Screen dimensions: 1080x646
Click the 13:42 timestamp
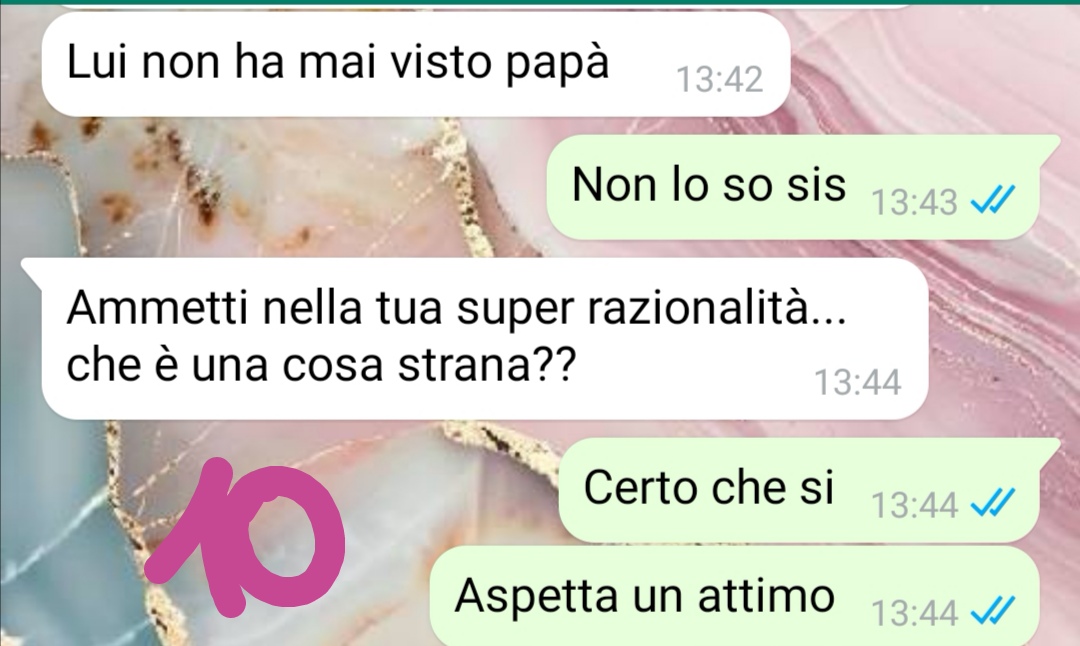tap(719, 79)
